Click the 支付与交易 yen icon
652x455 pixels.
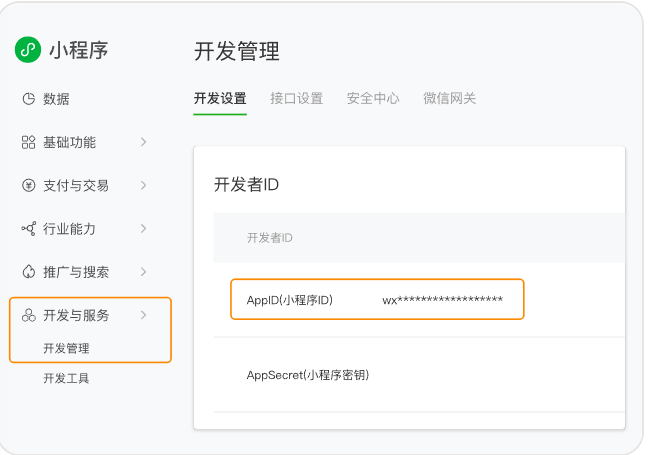click(x=29, y=185)
